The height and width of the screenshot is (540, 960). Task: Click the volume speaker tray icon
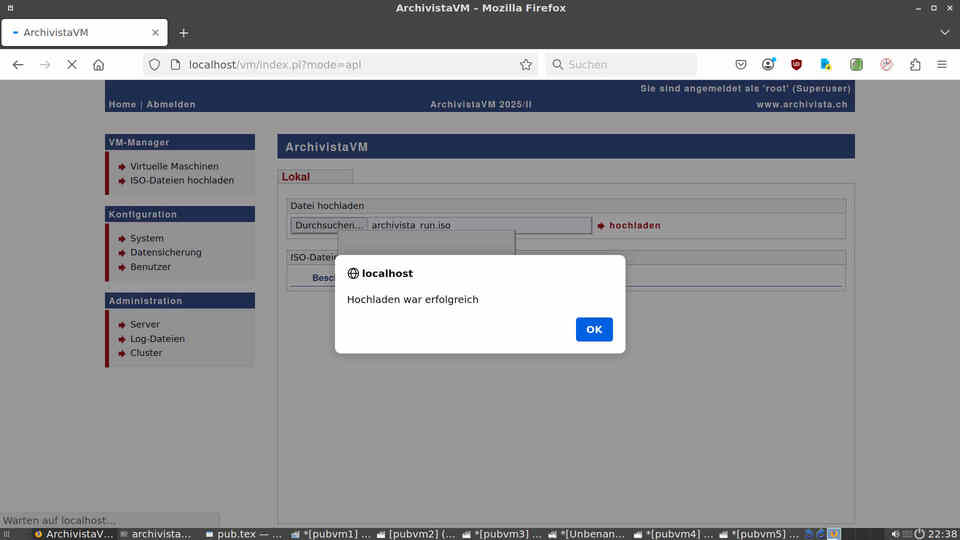click(x=895, y=534)
